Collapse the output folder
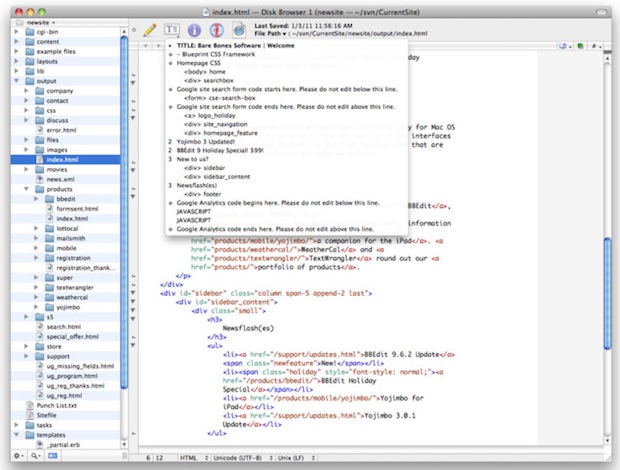The image size is (620, 470). [x=17, y=81]
